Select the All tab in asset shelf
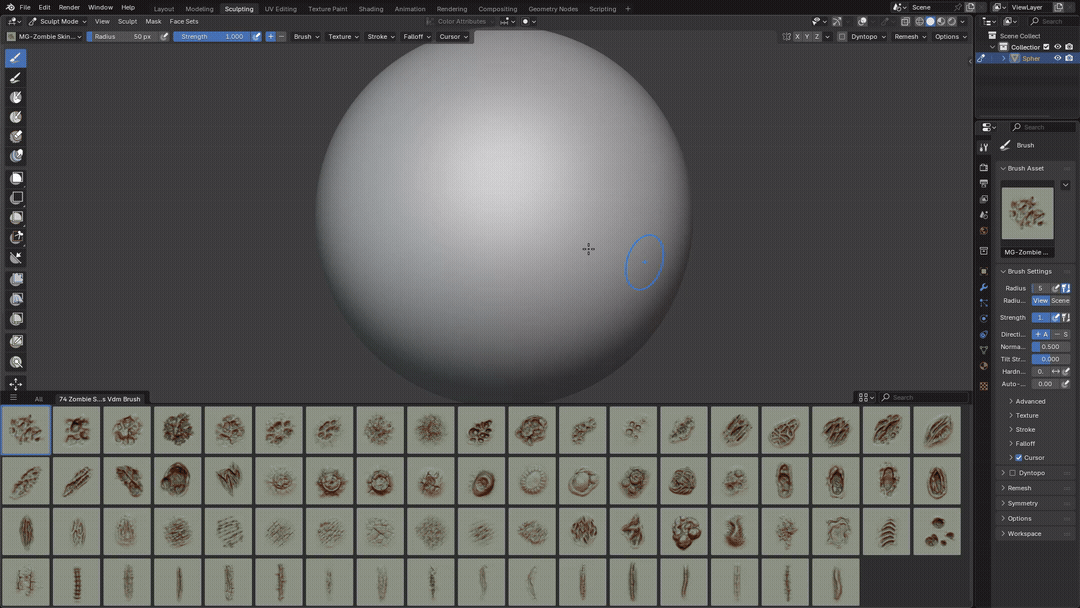 click(x=39, y=399)
